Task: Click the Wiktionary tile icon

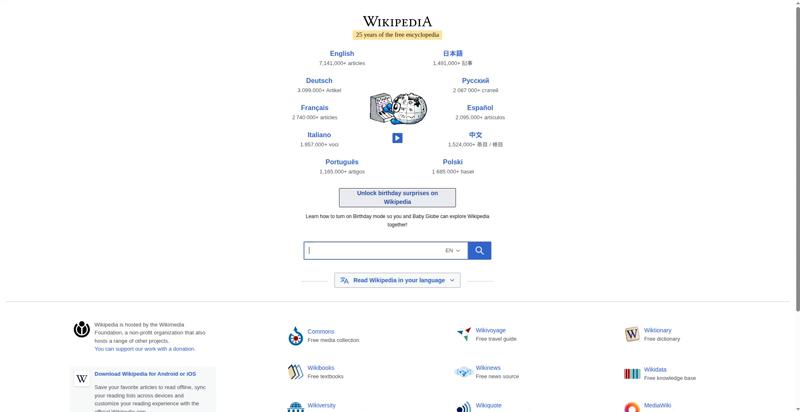Action: (x=632, y=334)
